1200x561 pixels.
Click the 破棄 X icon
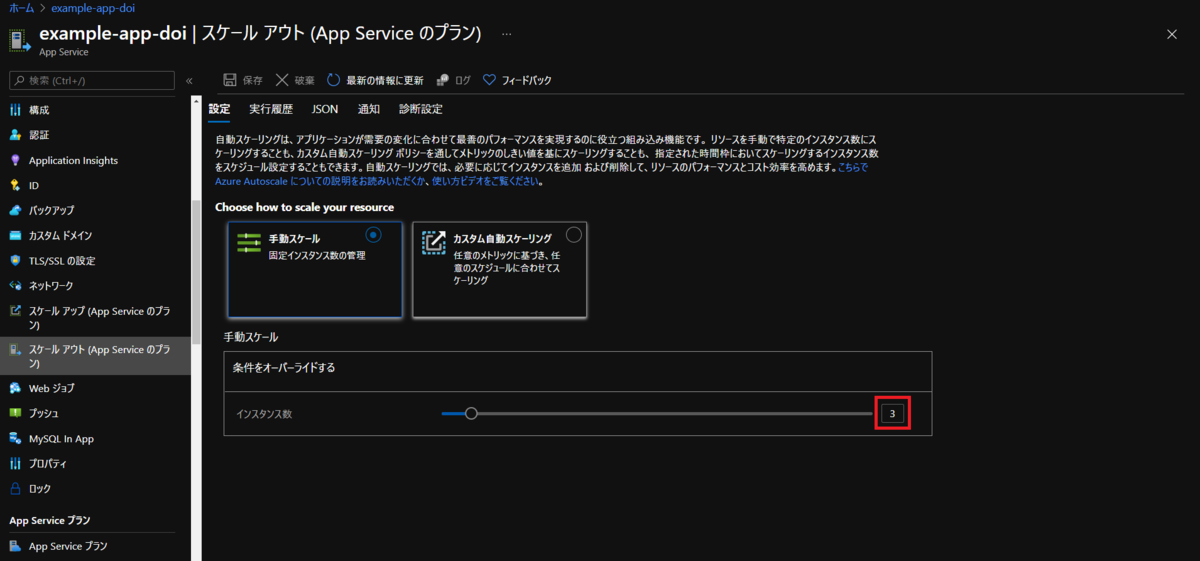[x=282, y=80]
